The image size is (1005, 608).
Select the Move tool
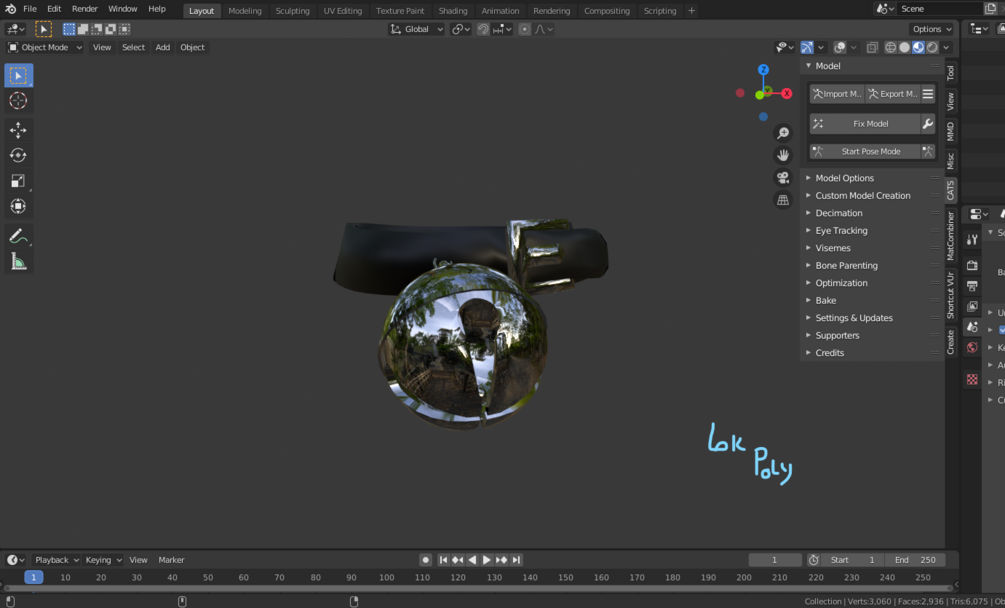pos(18,130)
